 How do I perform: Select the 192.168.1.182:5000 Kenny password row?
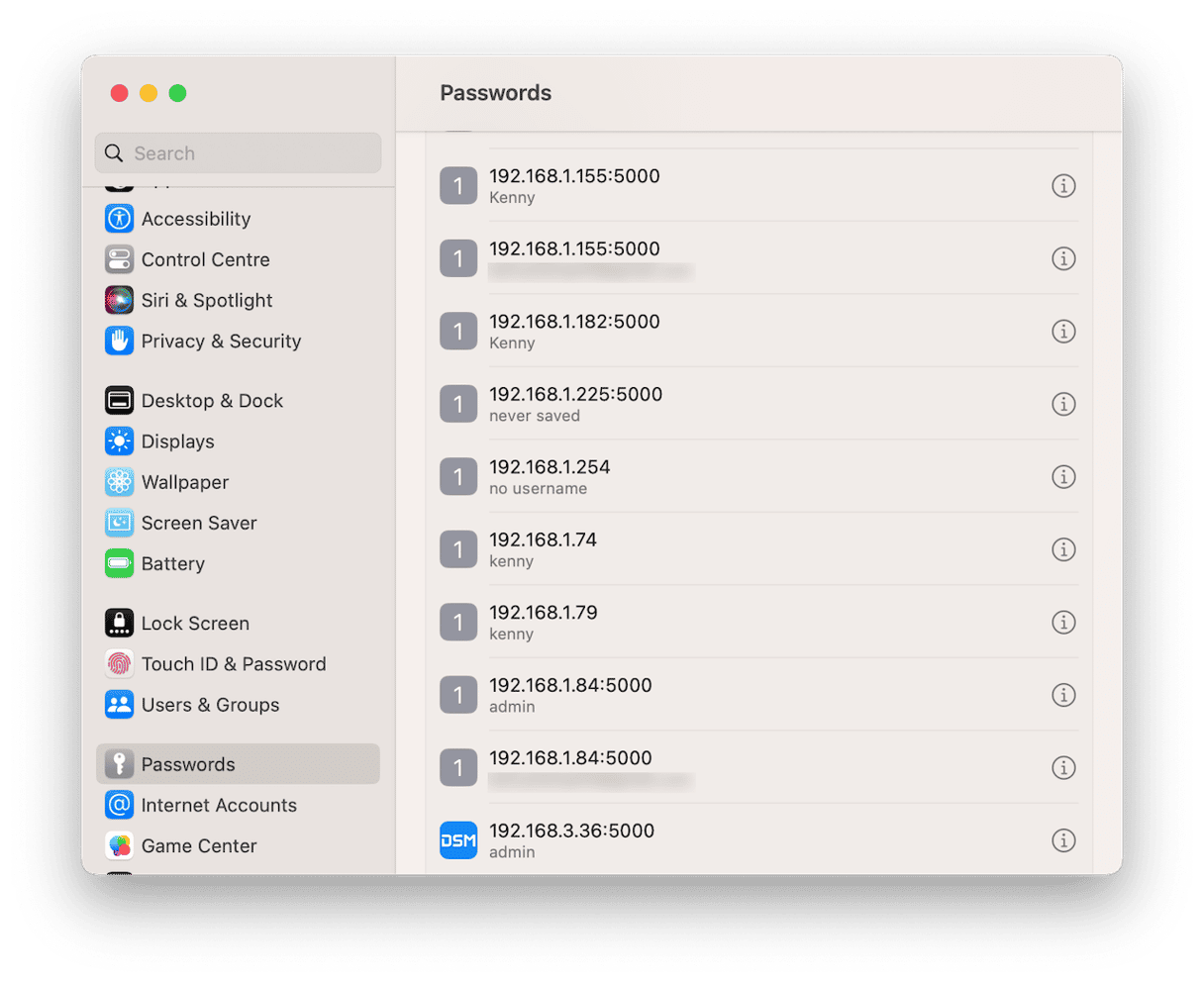[693, 331]
